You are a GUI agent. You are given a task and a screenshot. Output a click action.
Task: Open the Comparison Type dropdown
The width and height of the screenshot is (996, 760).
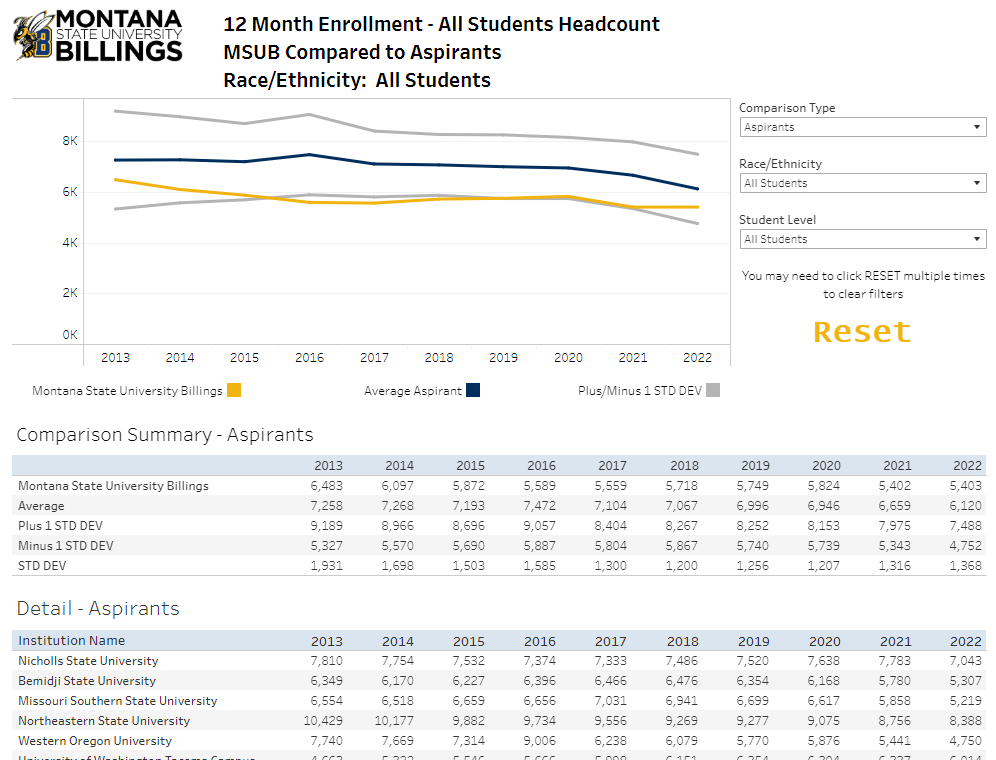(x=862, y=127)
